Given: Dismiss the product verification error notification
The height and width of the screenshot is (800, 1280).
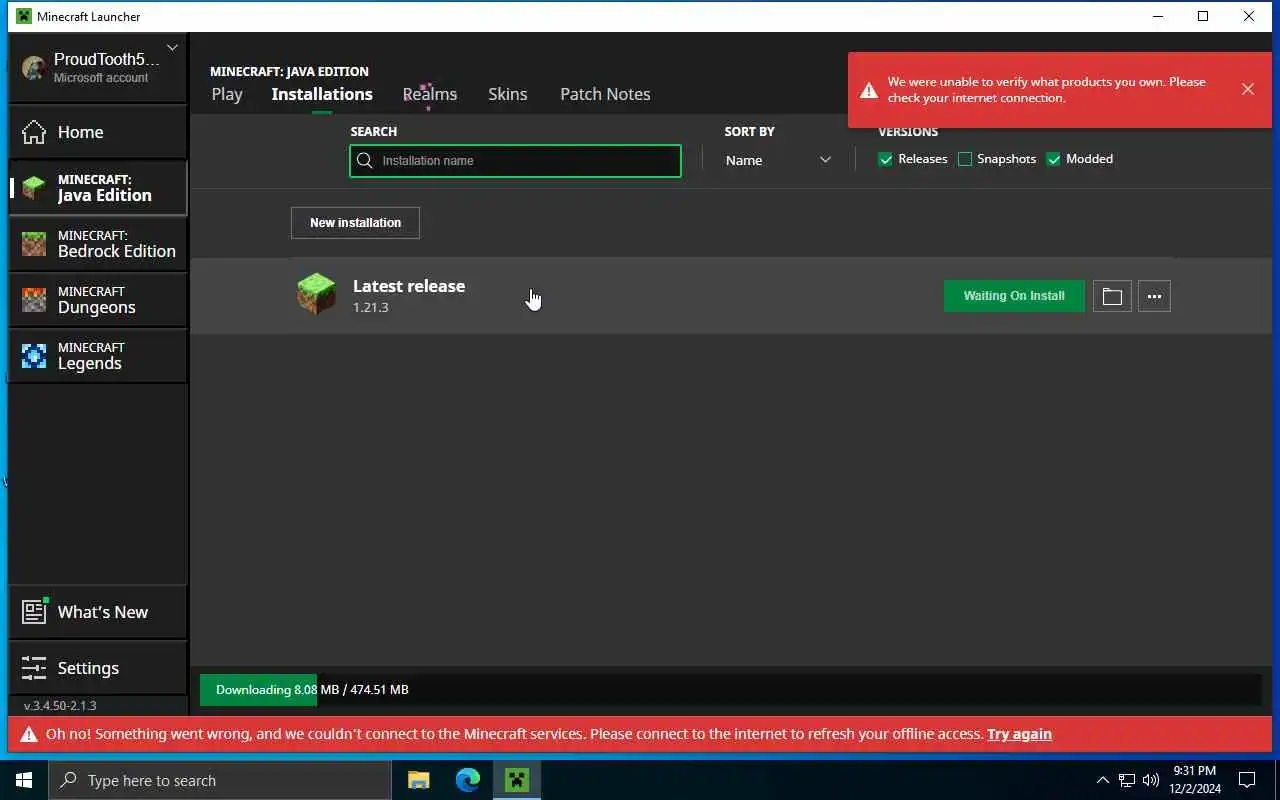Looking at the screenshot, I should (x=1248, y=89).
